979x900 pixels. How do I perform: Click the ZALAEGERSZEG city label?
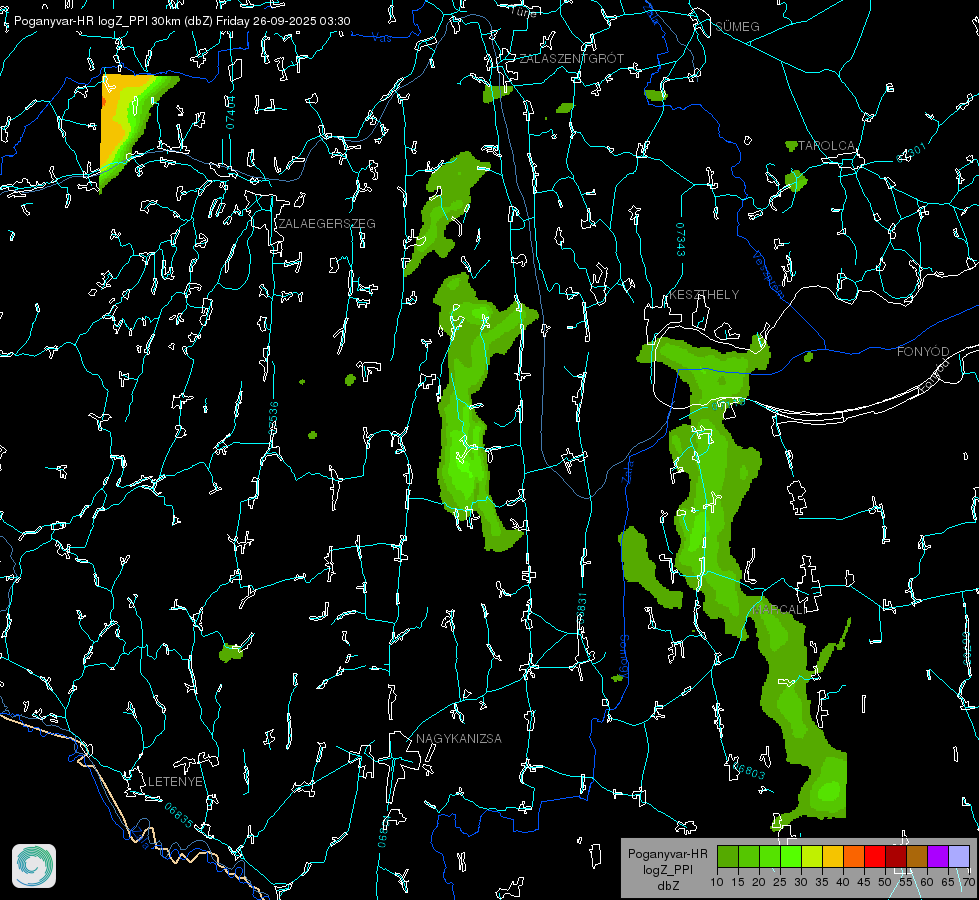tap(327, 224)
